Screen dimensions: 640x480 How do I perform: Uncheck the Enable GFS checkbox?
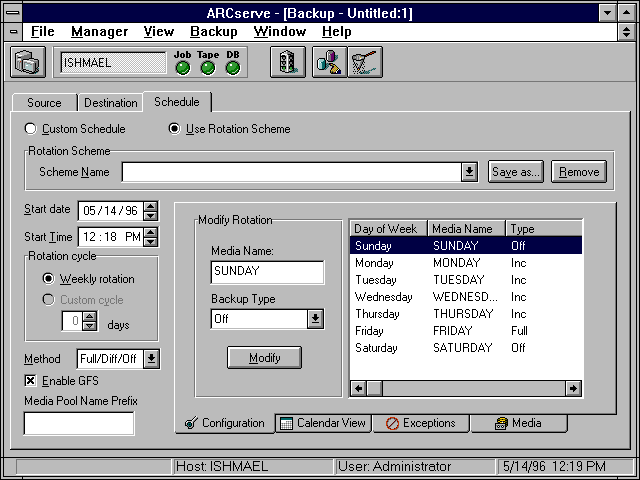[x=31, y=381]
